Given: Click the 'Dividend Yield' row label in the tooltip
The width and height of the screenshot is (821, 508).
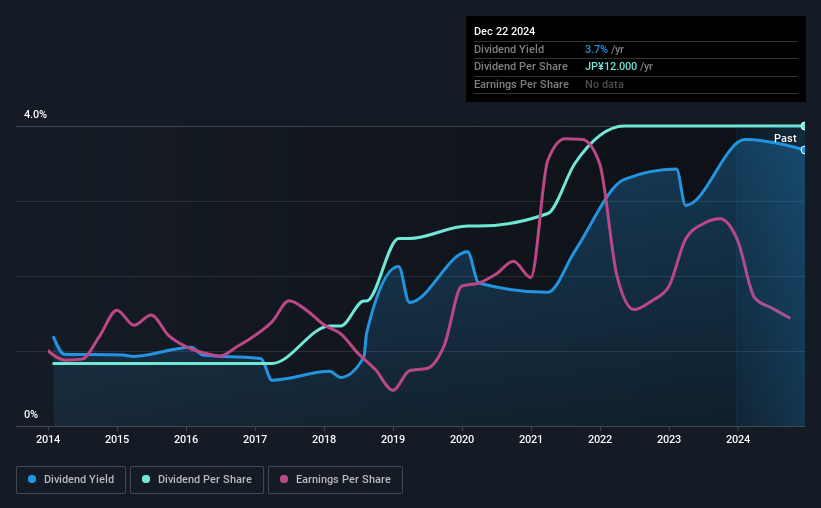Looking at the screenshot, I should coord(509,49).
